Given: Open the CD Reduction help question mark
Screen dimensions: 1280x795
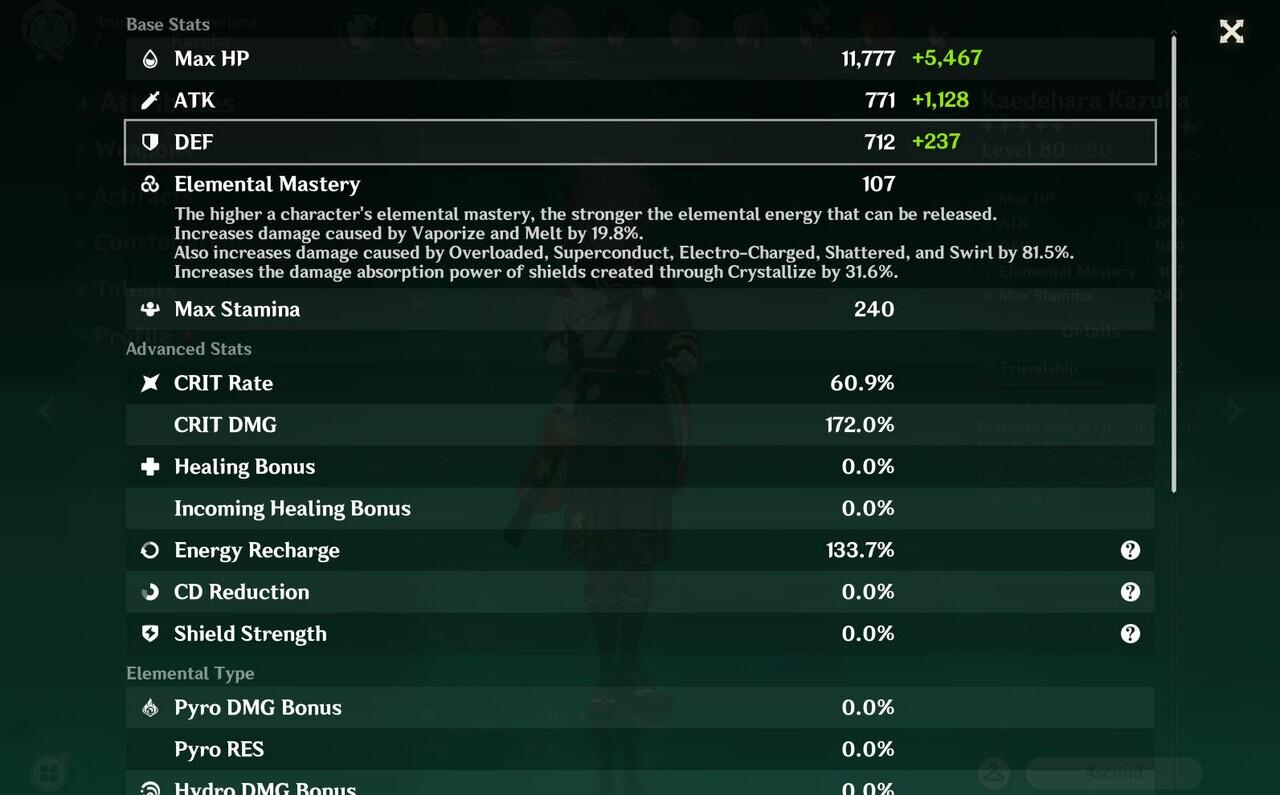Looking at the screenshot, I should (x=1130, y=592).
